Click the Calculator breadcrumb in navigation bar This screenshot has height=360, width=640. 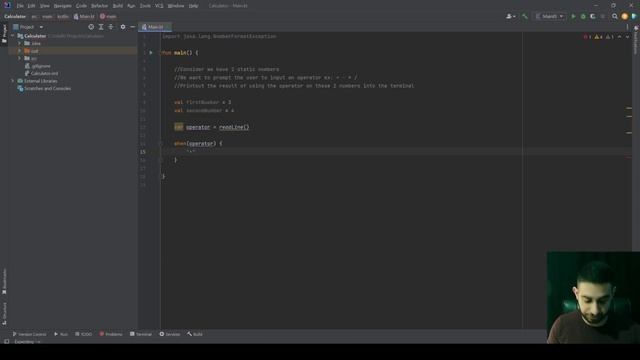tap(15, 17)
